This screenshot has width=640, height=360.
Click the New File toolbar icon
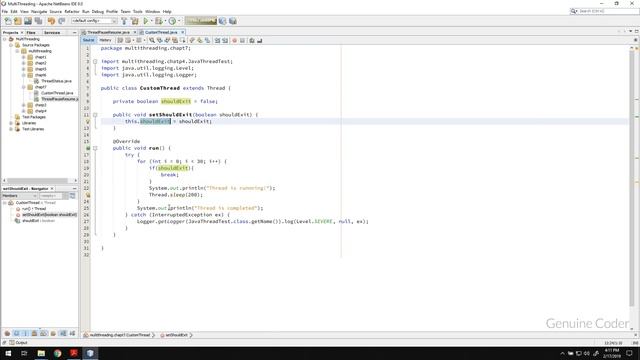[8, 21]
